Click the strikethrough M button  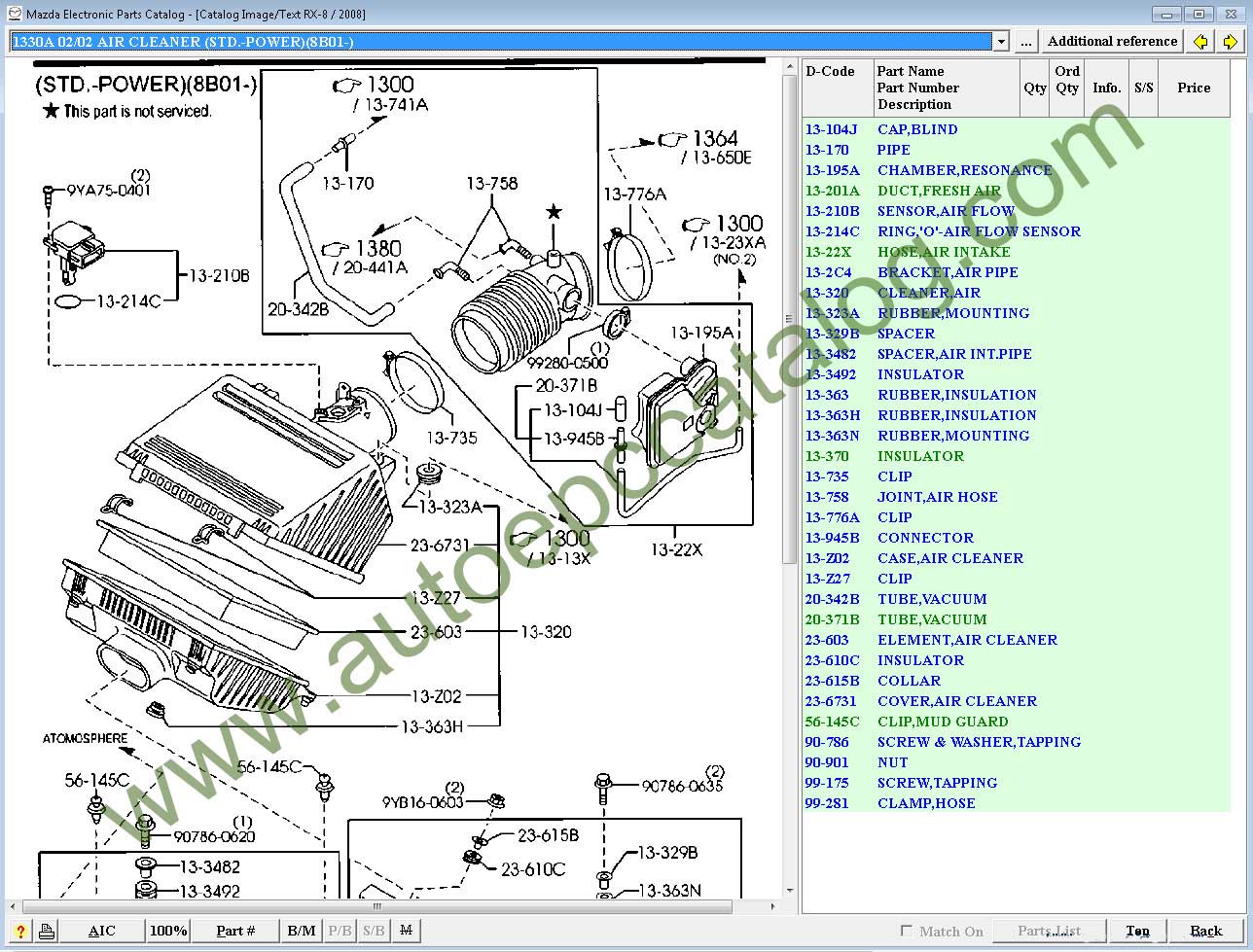406,931
